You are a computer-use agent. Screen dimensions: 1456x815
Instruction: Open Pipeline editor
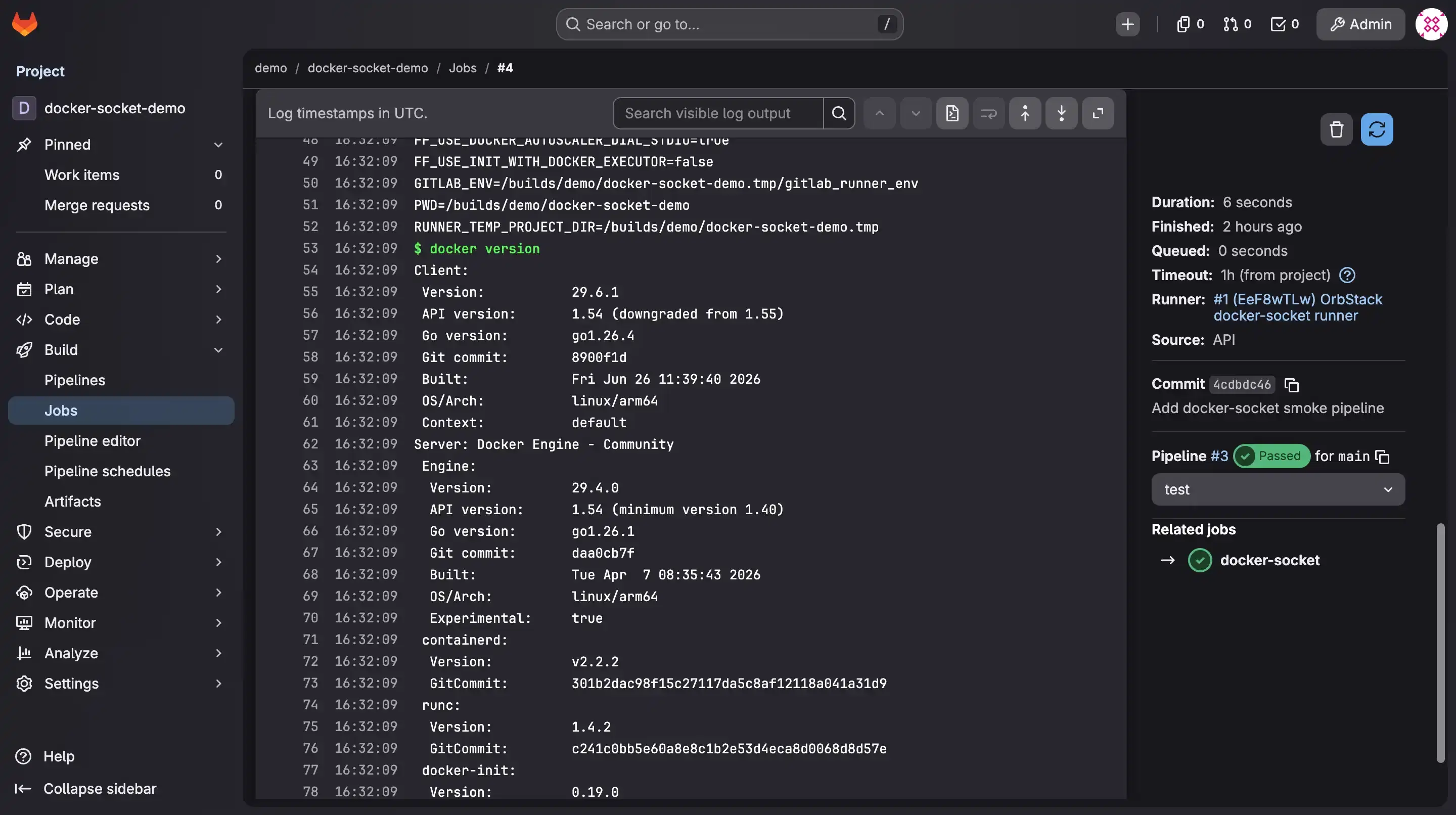point(121,441)
